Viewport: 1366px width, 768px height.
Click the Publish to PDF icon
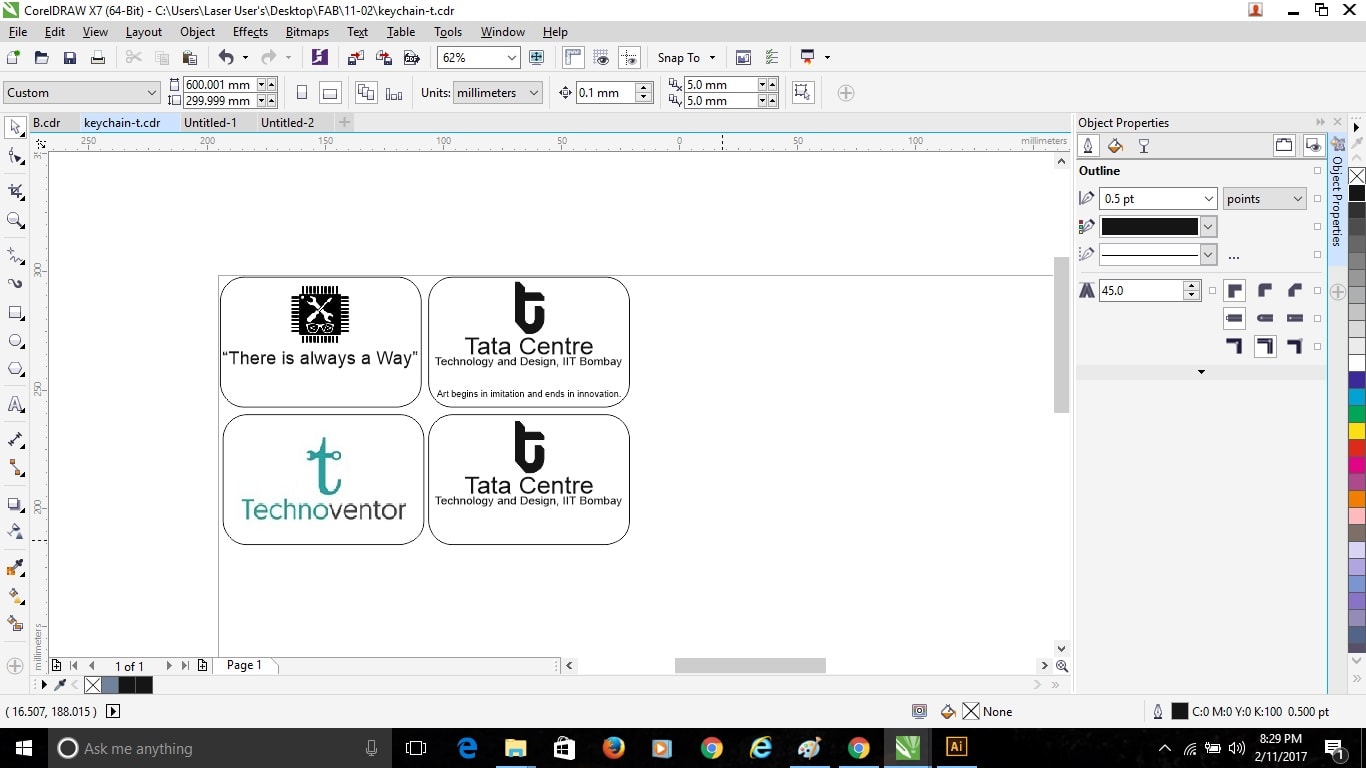(411, 58)
